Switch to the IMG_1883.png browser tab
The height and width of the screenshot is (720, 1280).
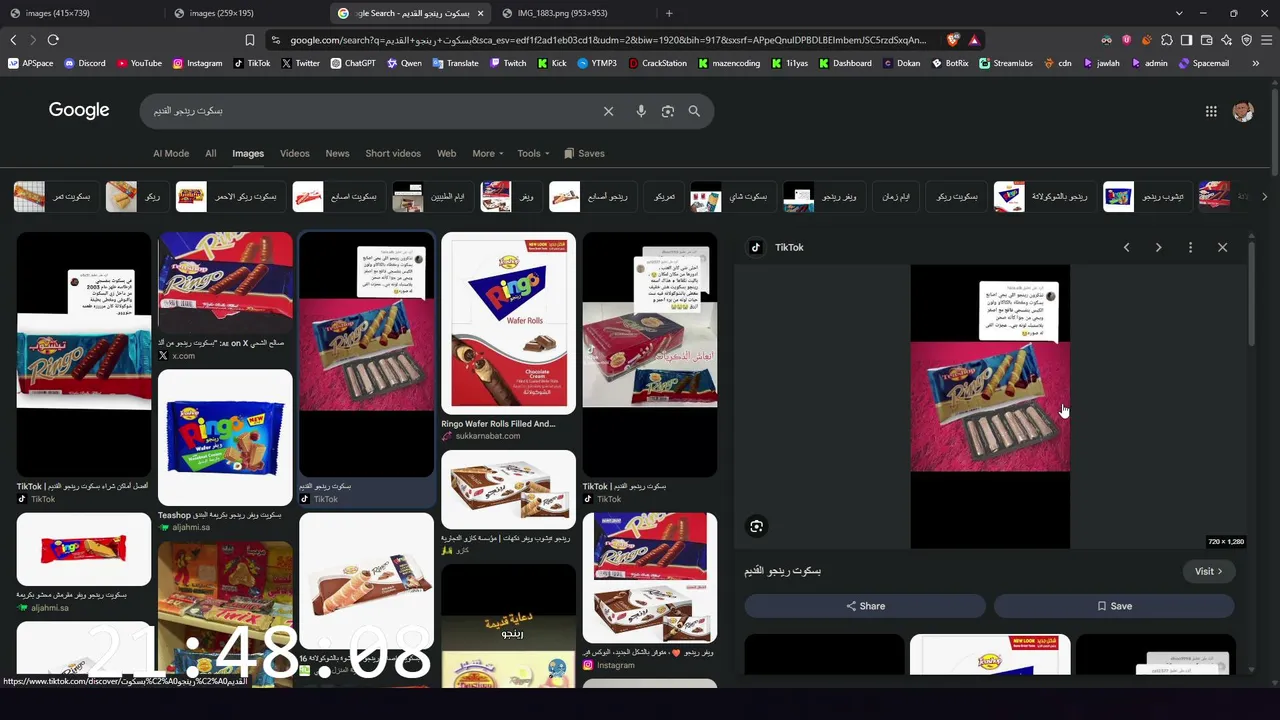(x=572, y=13)
